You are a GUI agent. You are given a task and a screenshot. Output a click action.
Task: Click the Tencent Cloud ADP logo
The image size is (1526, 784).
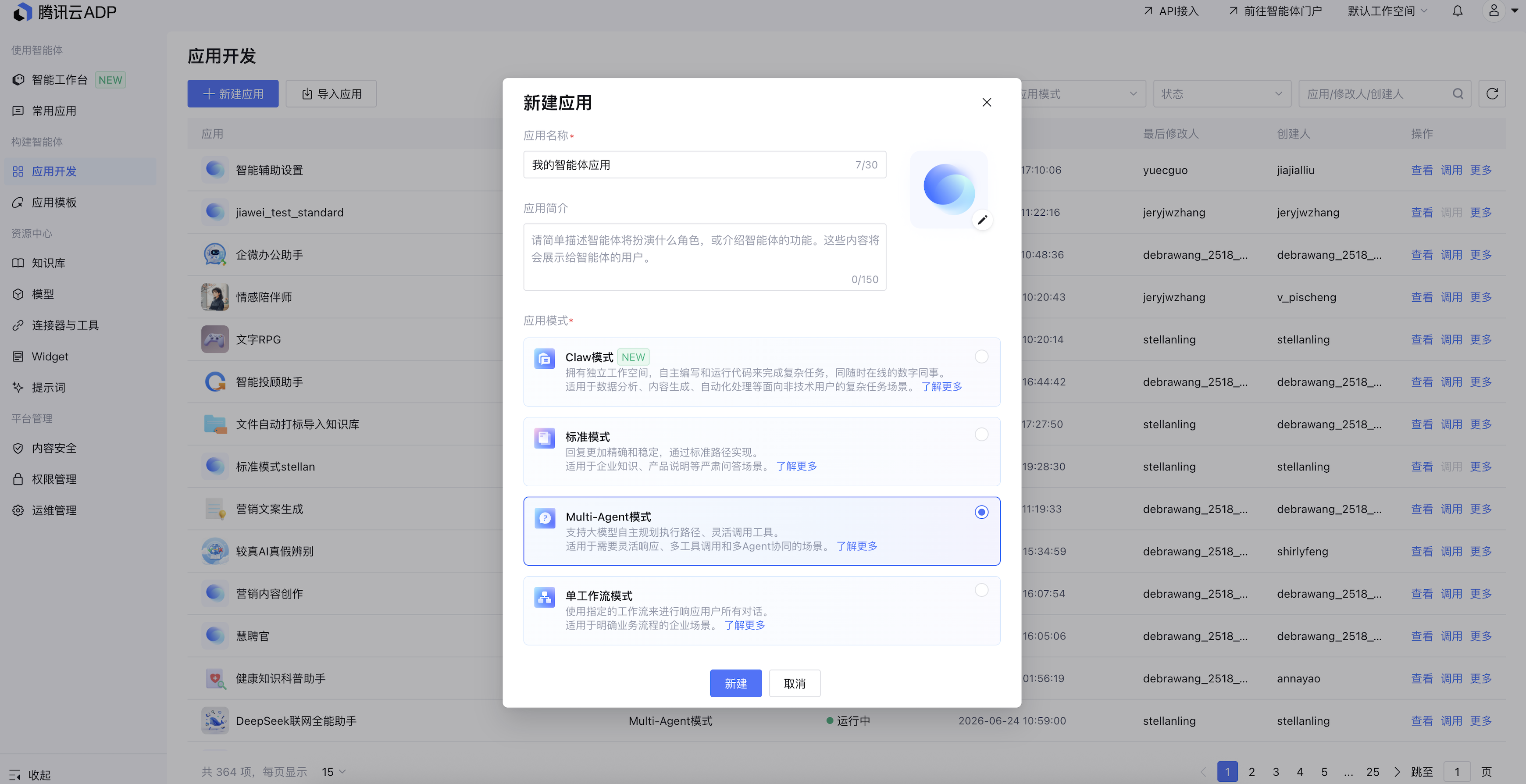pyautogui.click(x=64, y=11)
